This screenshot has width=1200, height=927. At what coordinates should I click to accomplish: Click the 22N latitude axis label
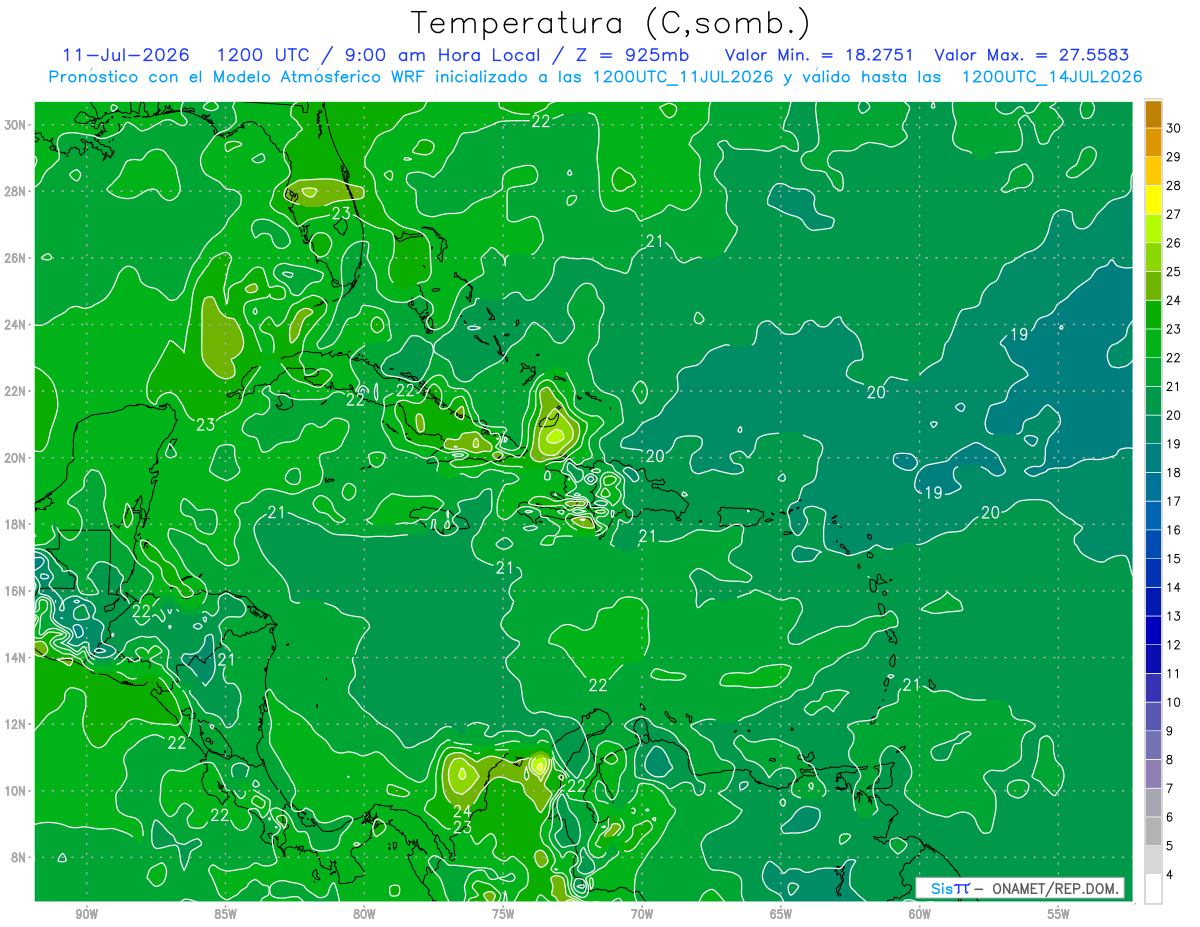(16, 391)
